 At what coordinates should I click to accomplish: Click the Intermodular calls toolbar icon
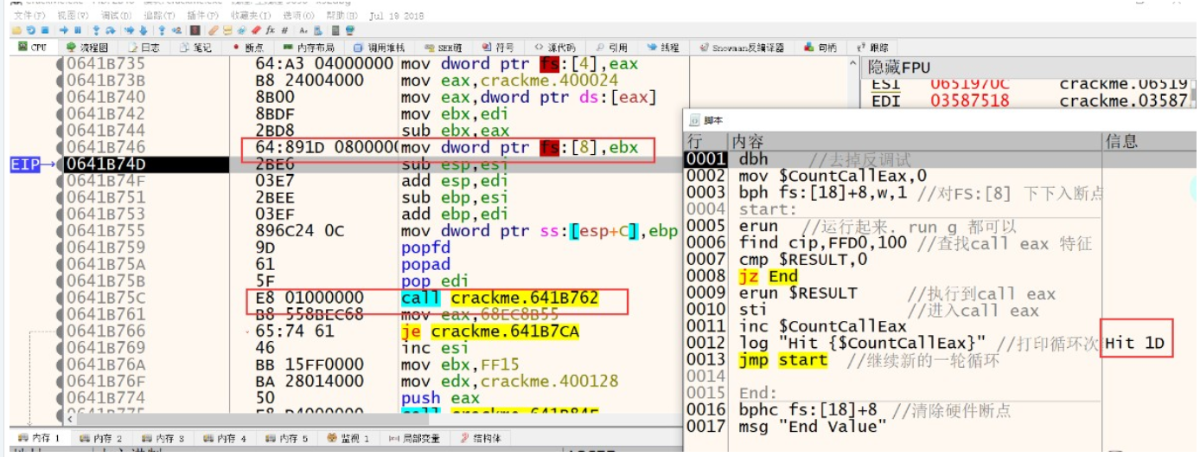coord(318,30)
